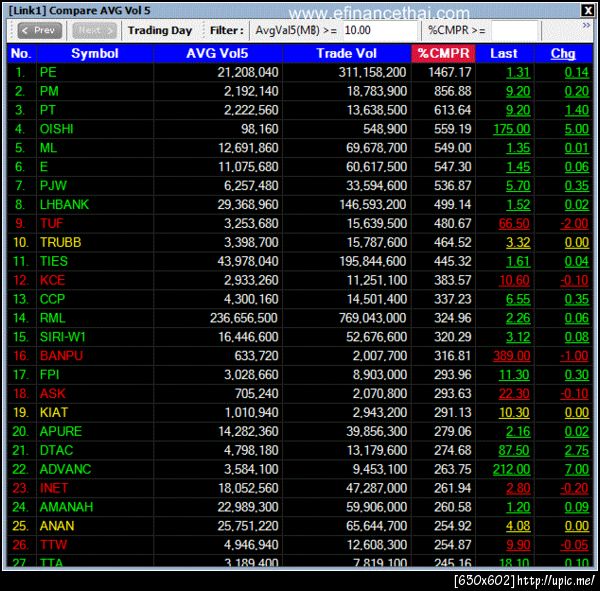Close the Compare AVG Vol 5 window
The image size is (600, 591).
coord(587,10)
